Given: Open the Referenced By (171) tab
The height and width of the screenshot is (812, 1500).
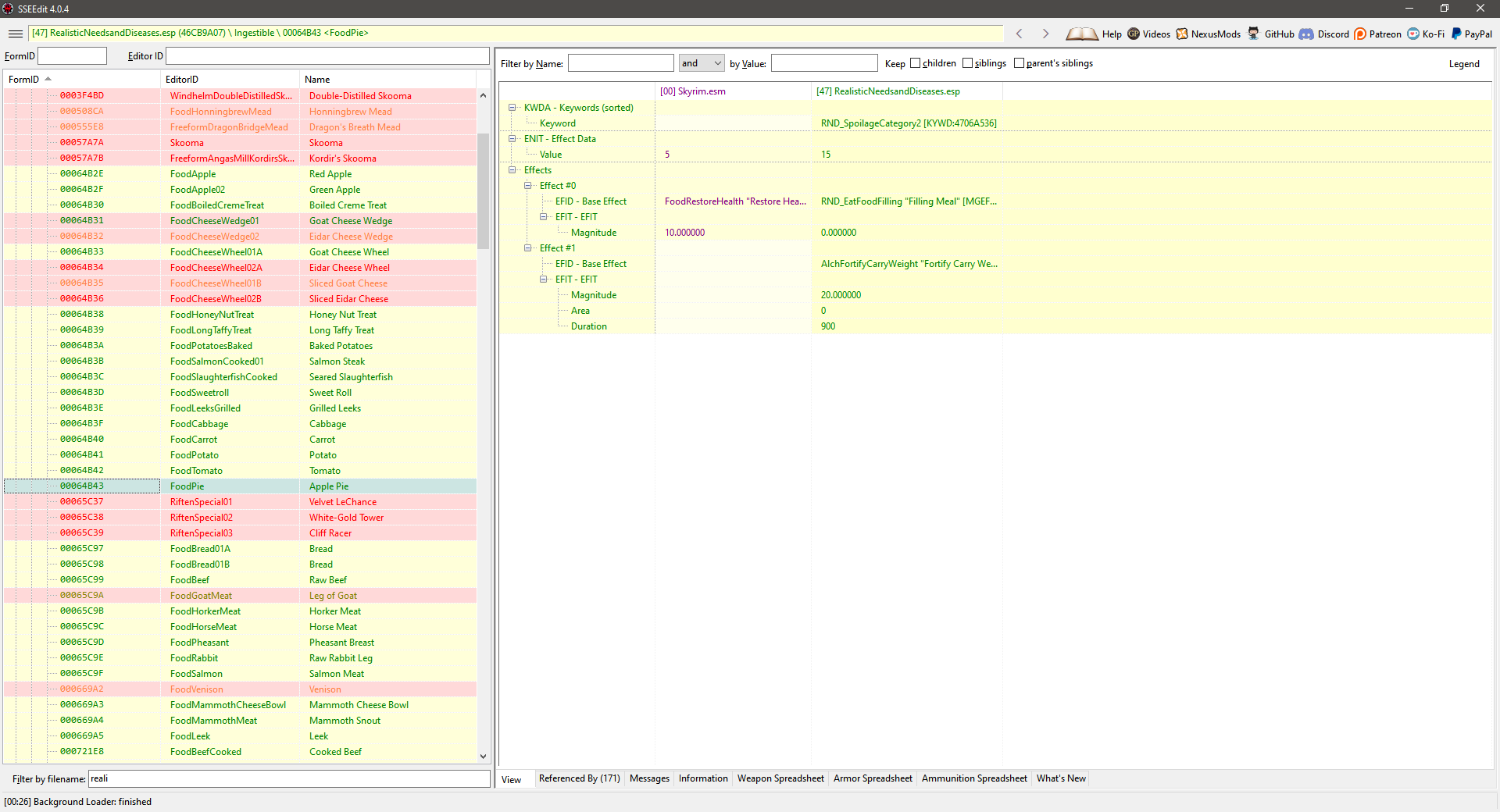Looking at the screenshot, I should 579,778.
